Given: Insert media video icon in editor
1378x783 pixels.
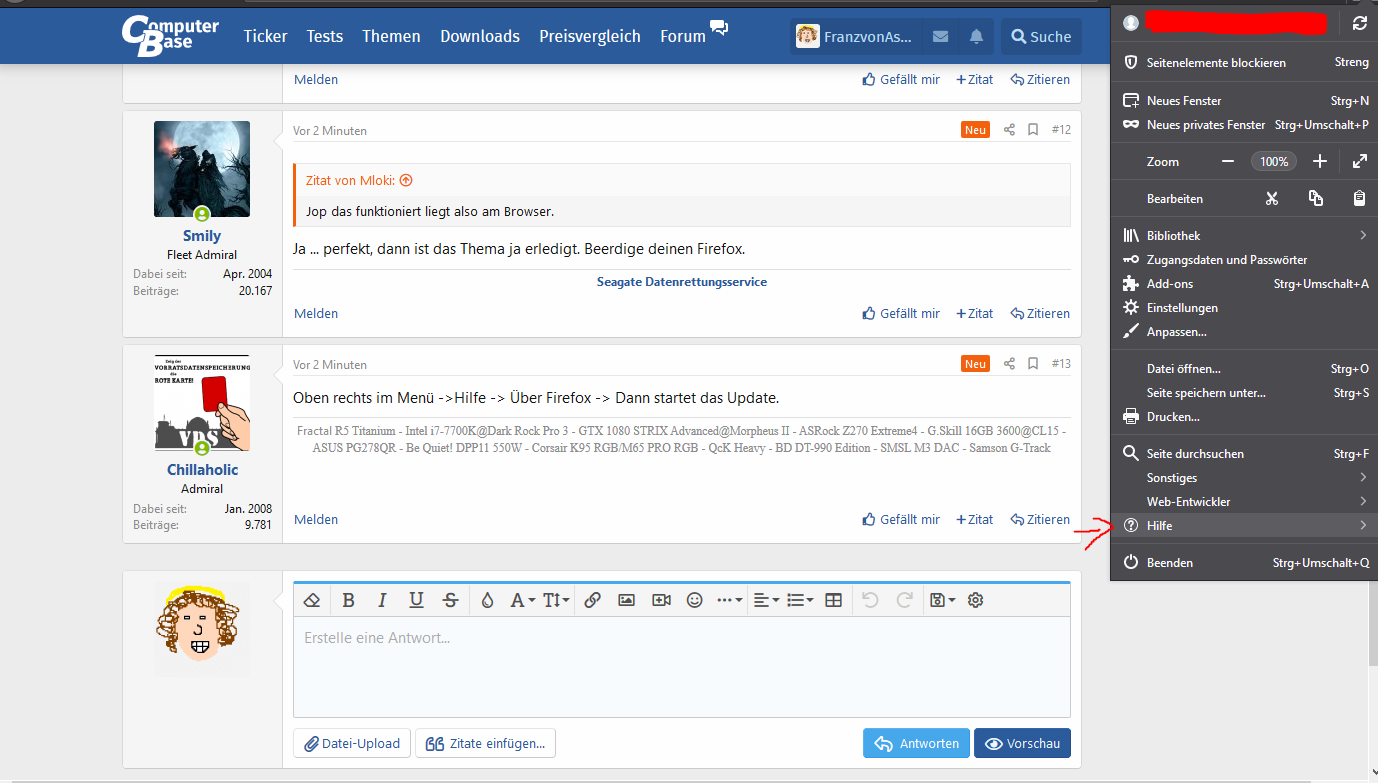Looking at the screenshot, I should (x=661, y=600).
